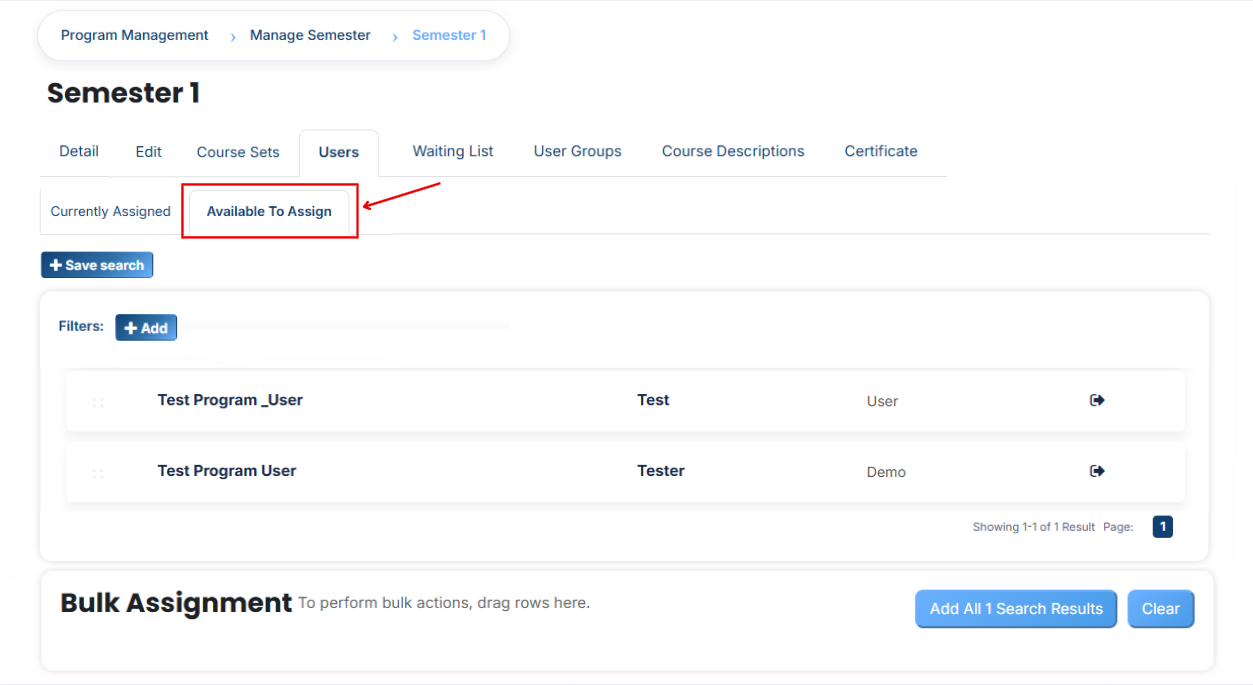Select the Available To Assign sub-tab
This screenshot has height=685, width=1253.
(x=269, y=211)
